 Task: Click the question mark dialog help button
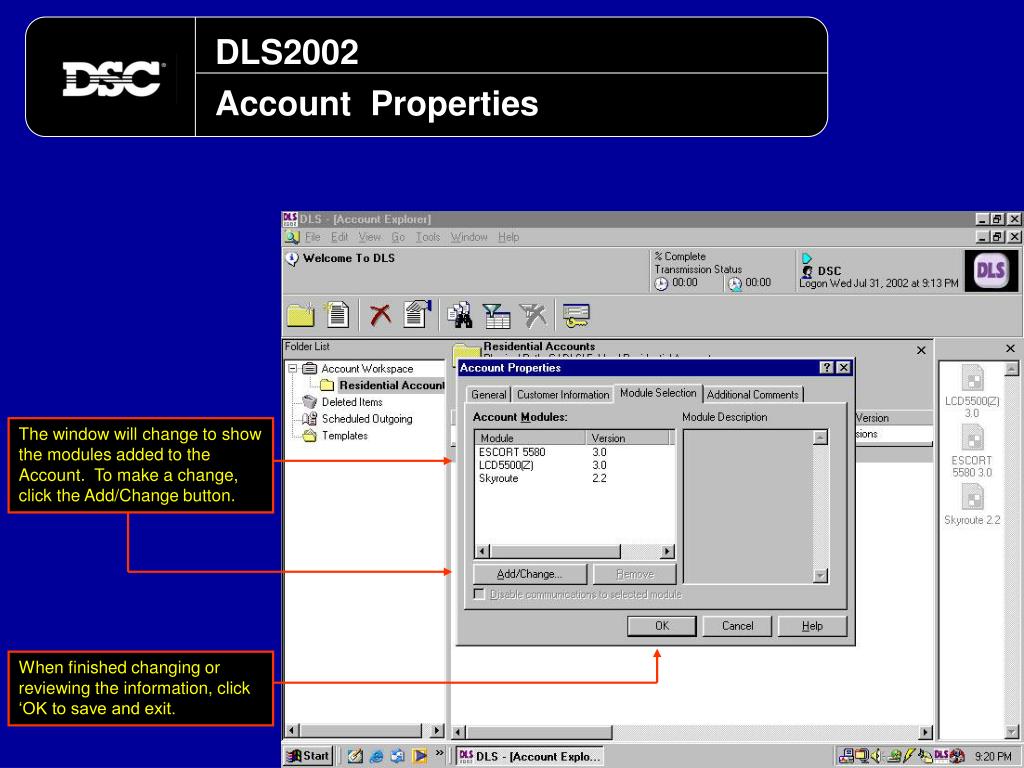pyautogui.click(x=827, y=368)
